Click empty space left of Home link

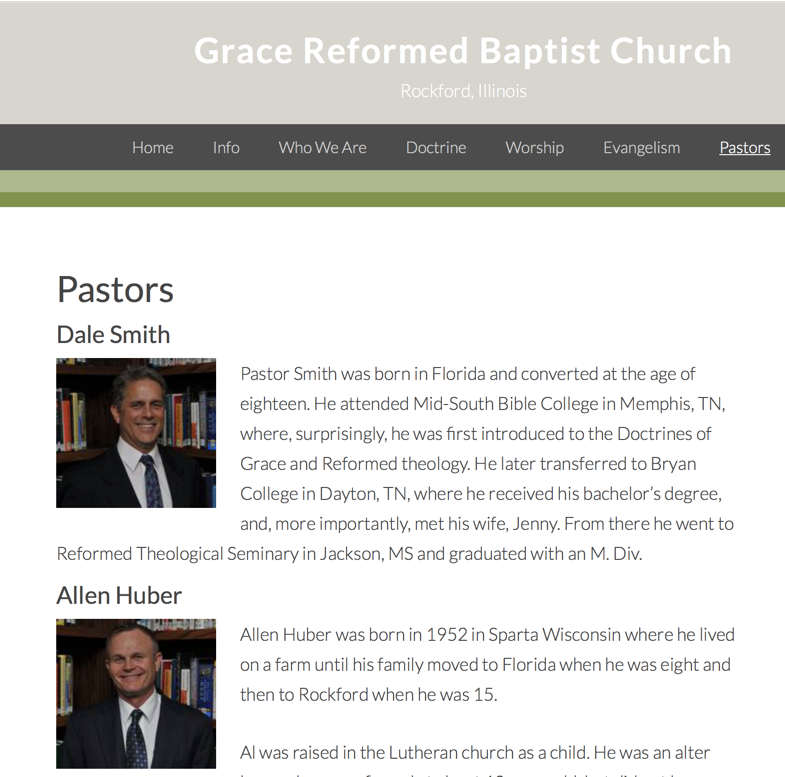[x=60, y=148]
